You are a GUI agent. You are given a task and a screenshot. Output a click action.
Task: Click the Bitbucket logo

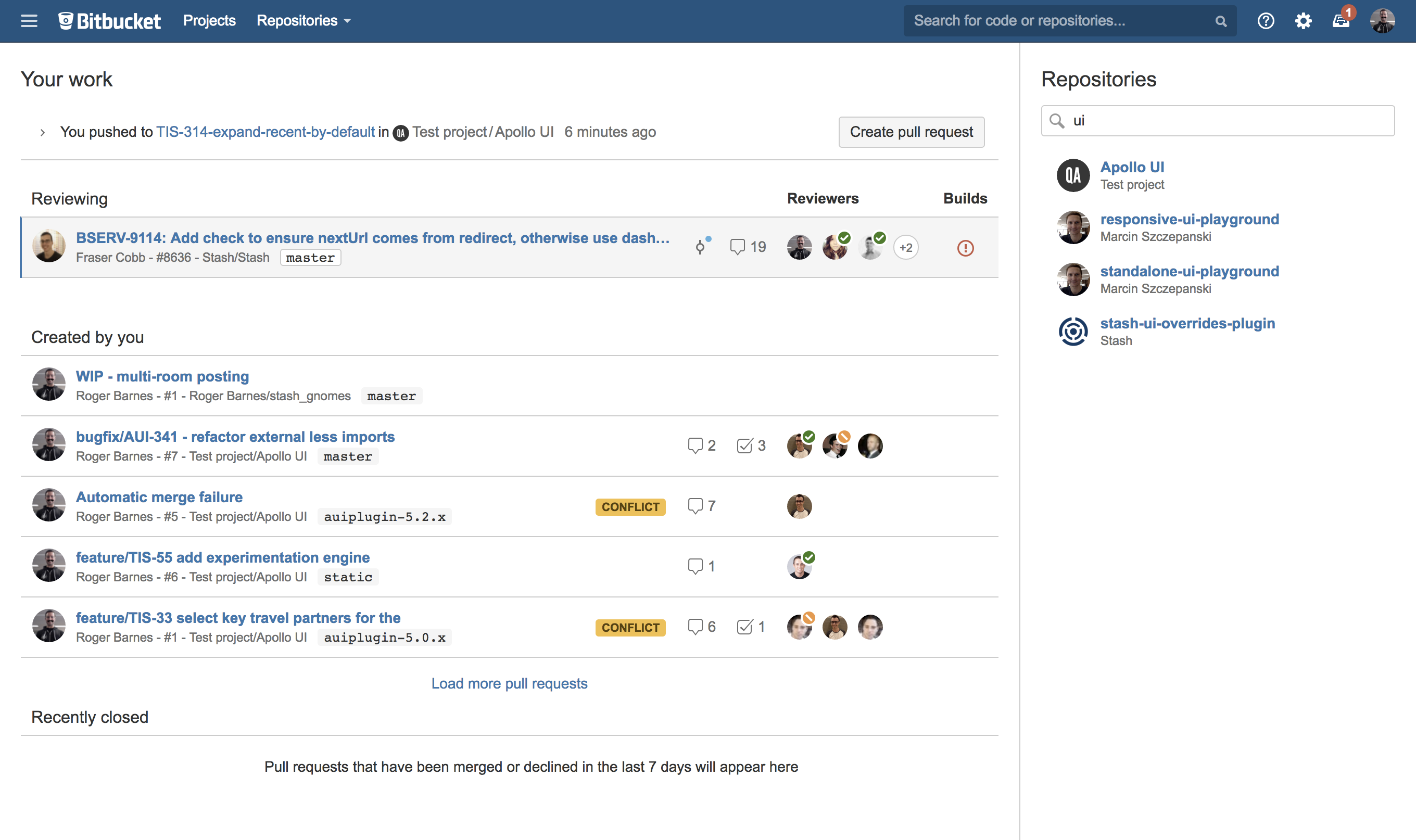pos(109,21)
